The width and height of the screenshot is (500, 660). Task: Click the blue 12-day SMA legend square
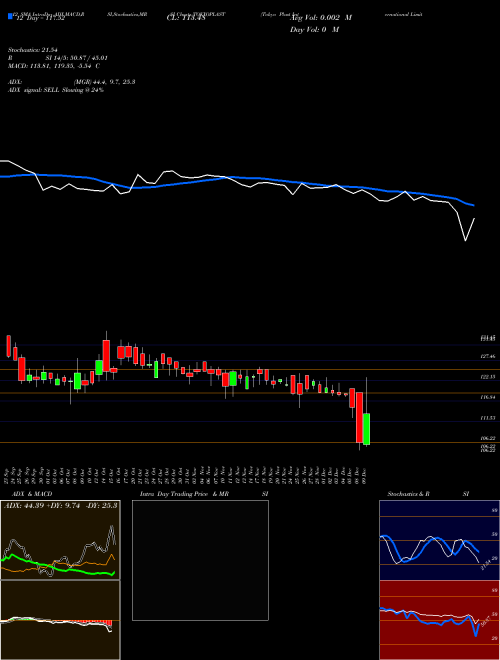pos(11,16)
